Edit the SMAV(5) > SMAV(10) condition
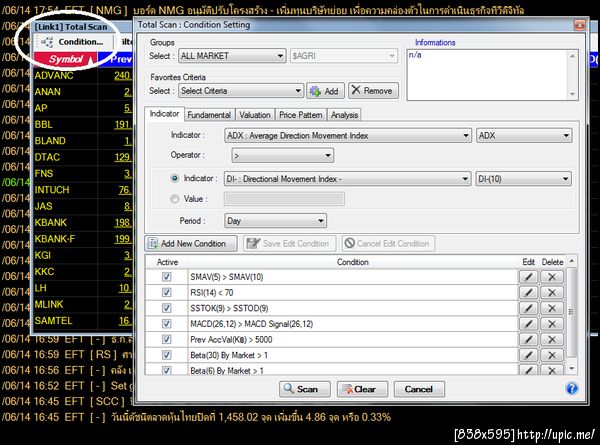The width and height of the screenshot is (600, 445). point(528,277)
